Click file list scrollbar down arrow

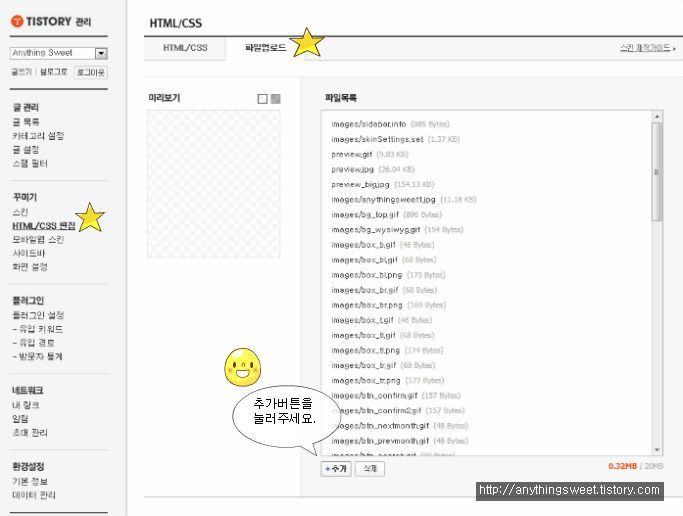click(x=657, y=450)
